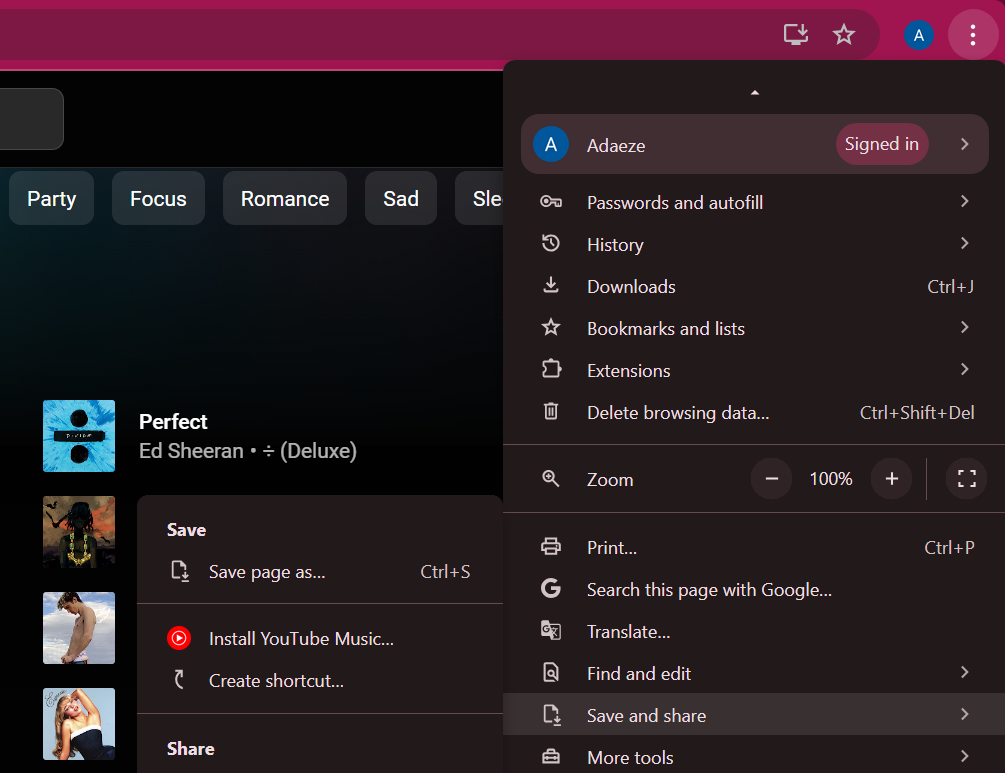Click the trash icon for Delete browsing data
This screenshot has height=773, width=1005.
[x=551, y=412]
